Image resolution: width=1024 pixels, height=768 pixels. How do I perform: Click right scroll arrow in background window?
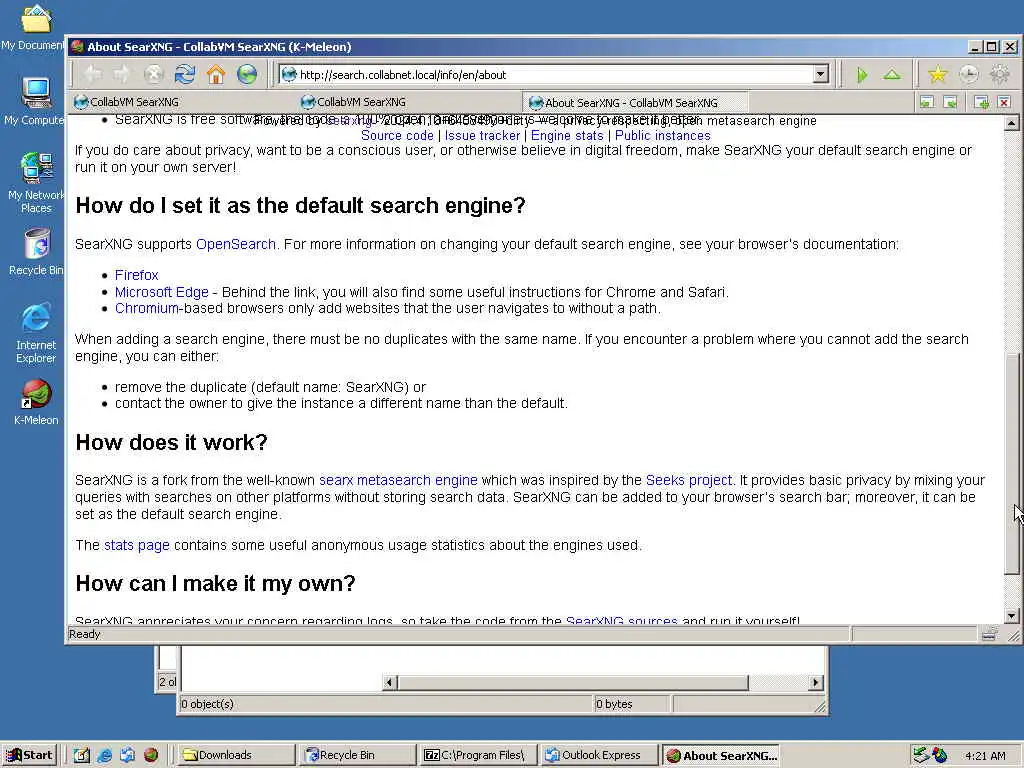tap(815, 682)
